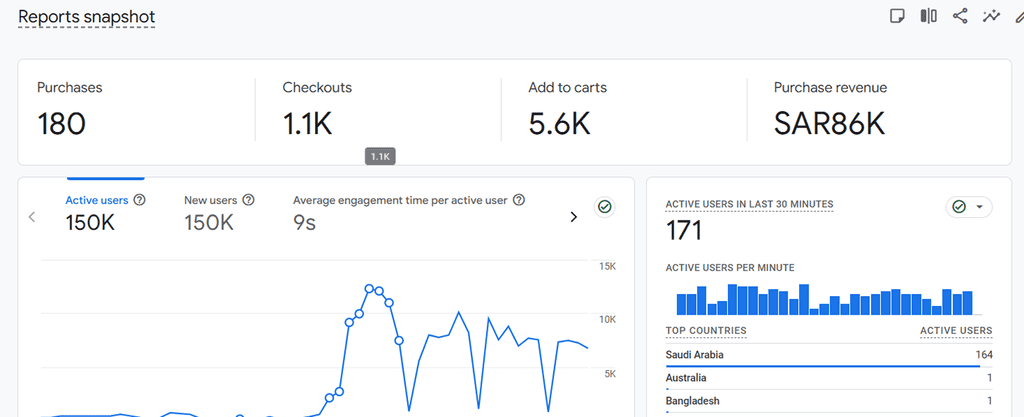The image size is (1024, 417).
Task: Click help icon next to Active users
Action: pos(139,200)
